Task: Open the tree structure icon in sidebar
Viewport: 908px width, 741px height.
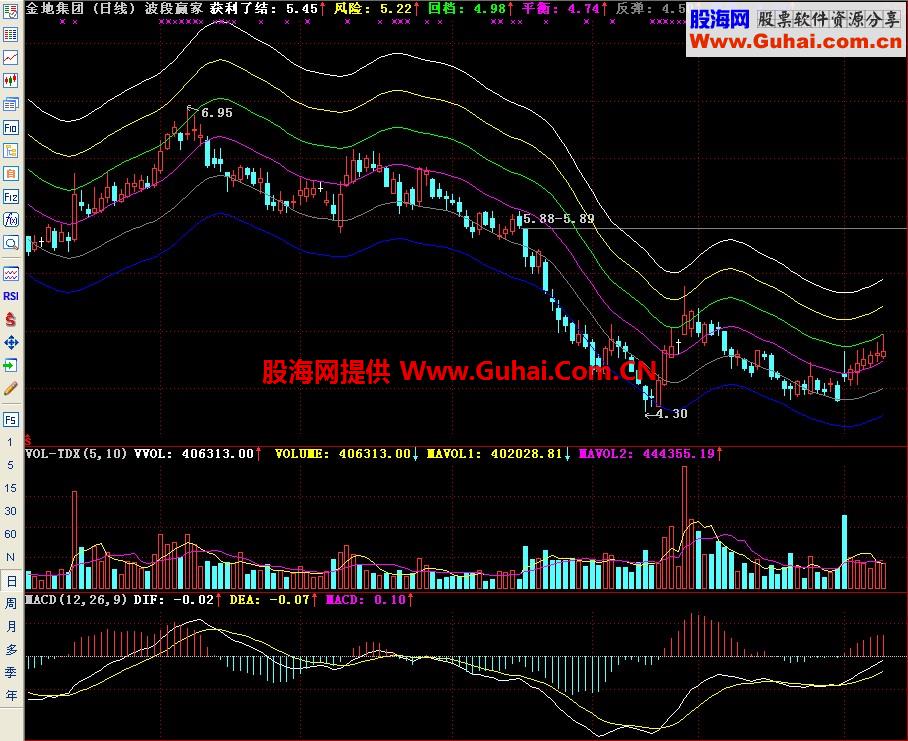Action: [x=10, y=151]
